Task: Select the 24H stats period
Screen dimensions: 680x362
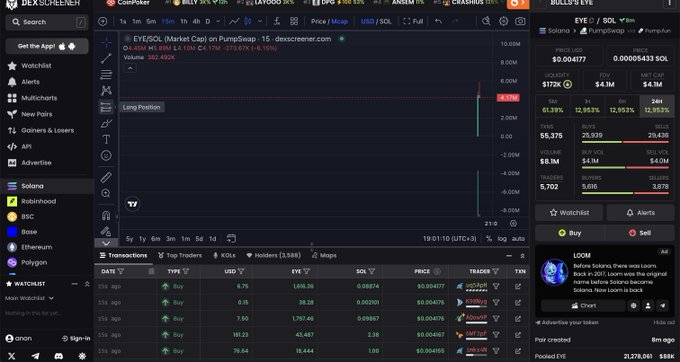Action: click(657, 106)
